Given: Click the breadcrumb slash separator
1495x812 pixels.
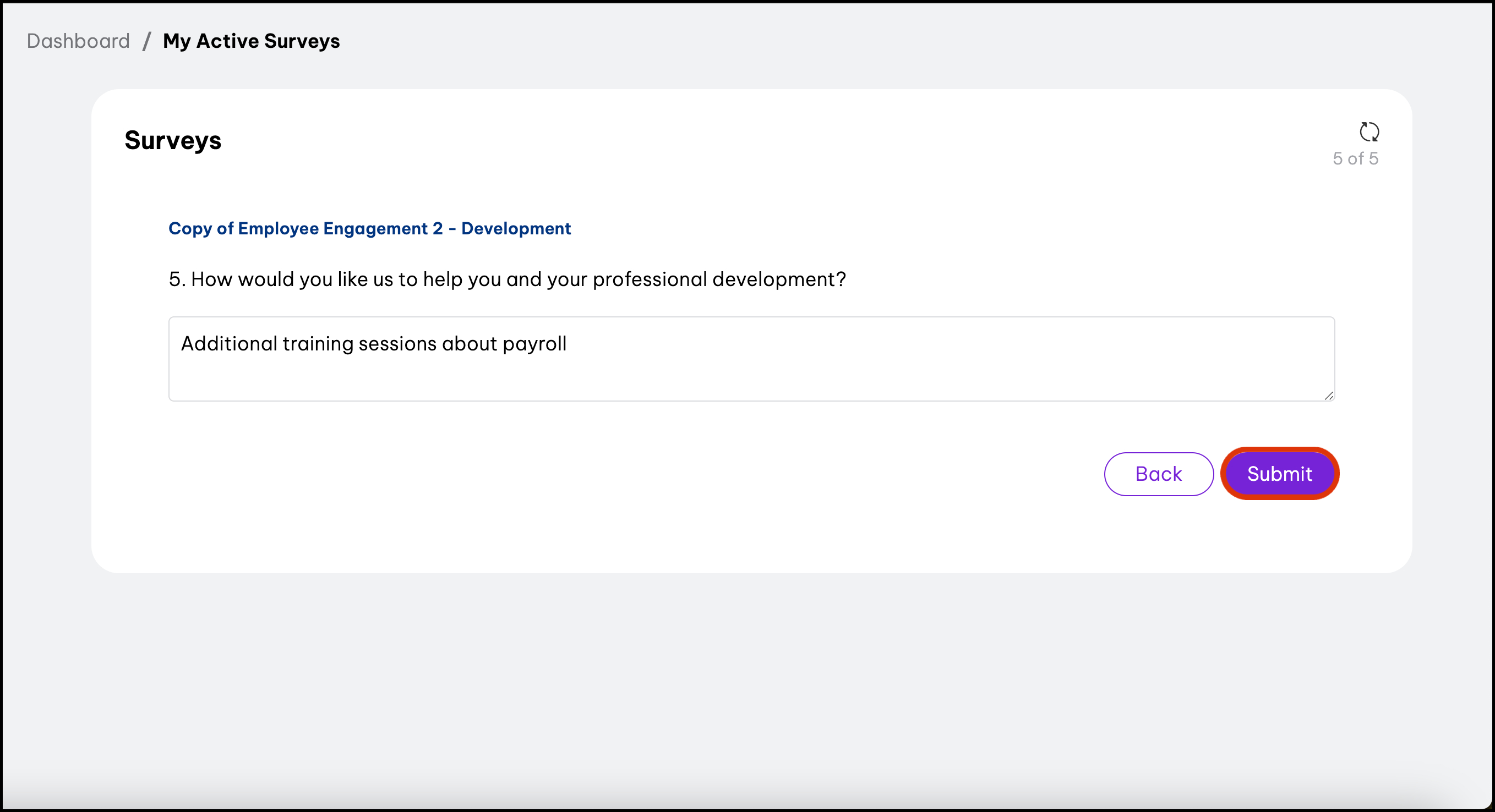Looking at the screenshot, I should [x=147, y=41].
